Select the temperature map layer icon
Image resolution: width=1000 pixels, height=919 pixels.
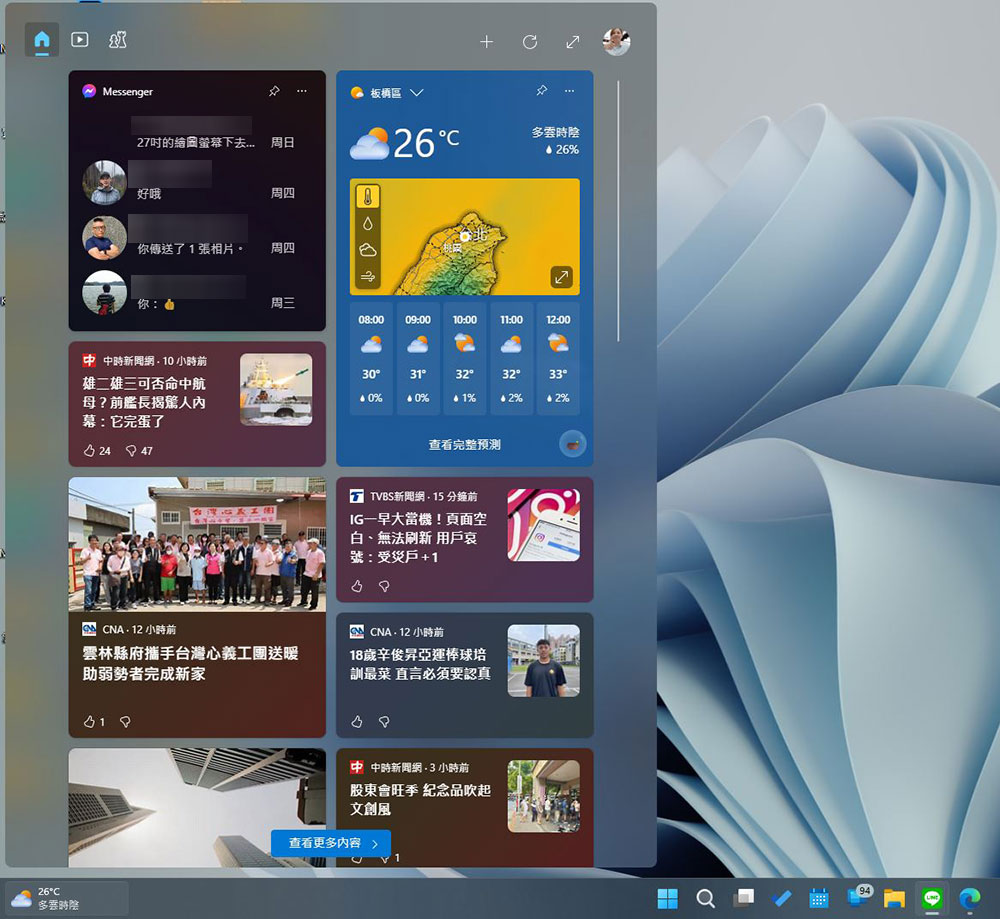[367, 197]
